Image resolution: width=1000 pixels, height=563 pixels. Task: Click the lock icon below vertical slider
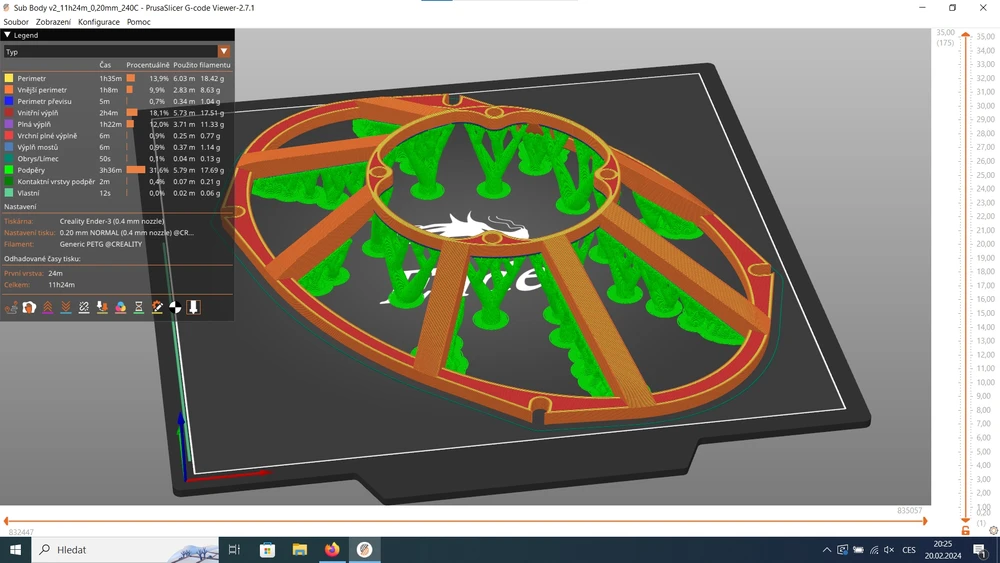point(966,531)
